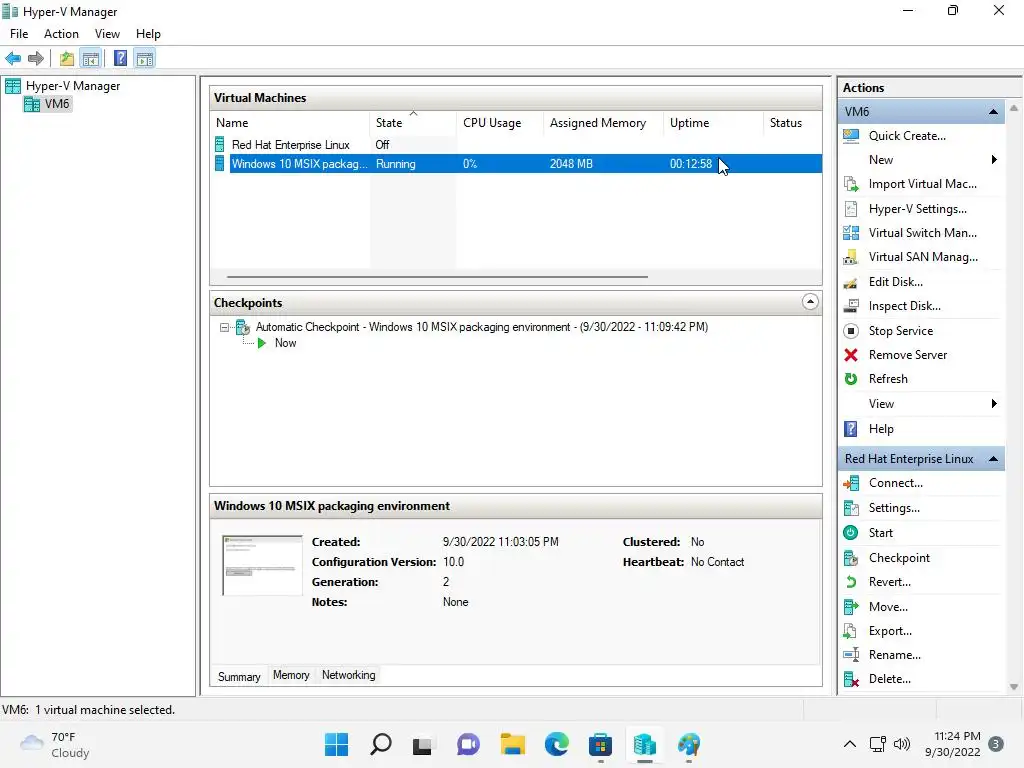Click the Revert arrow icon

(x=851, y=582)
